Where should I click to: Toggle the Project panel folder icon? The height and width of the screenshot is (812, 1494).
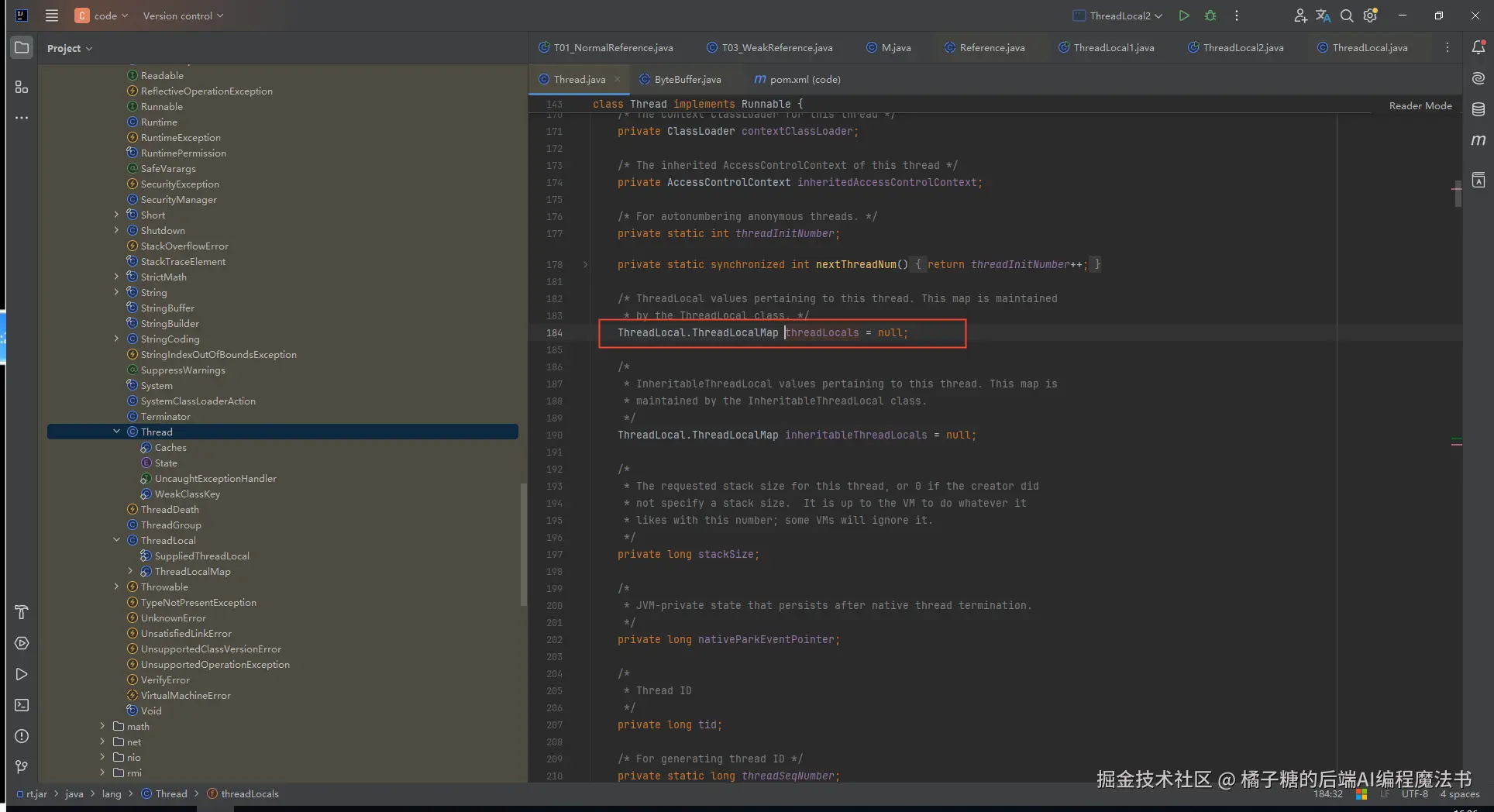click(x=22, y=48)
